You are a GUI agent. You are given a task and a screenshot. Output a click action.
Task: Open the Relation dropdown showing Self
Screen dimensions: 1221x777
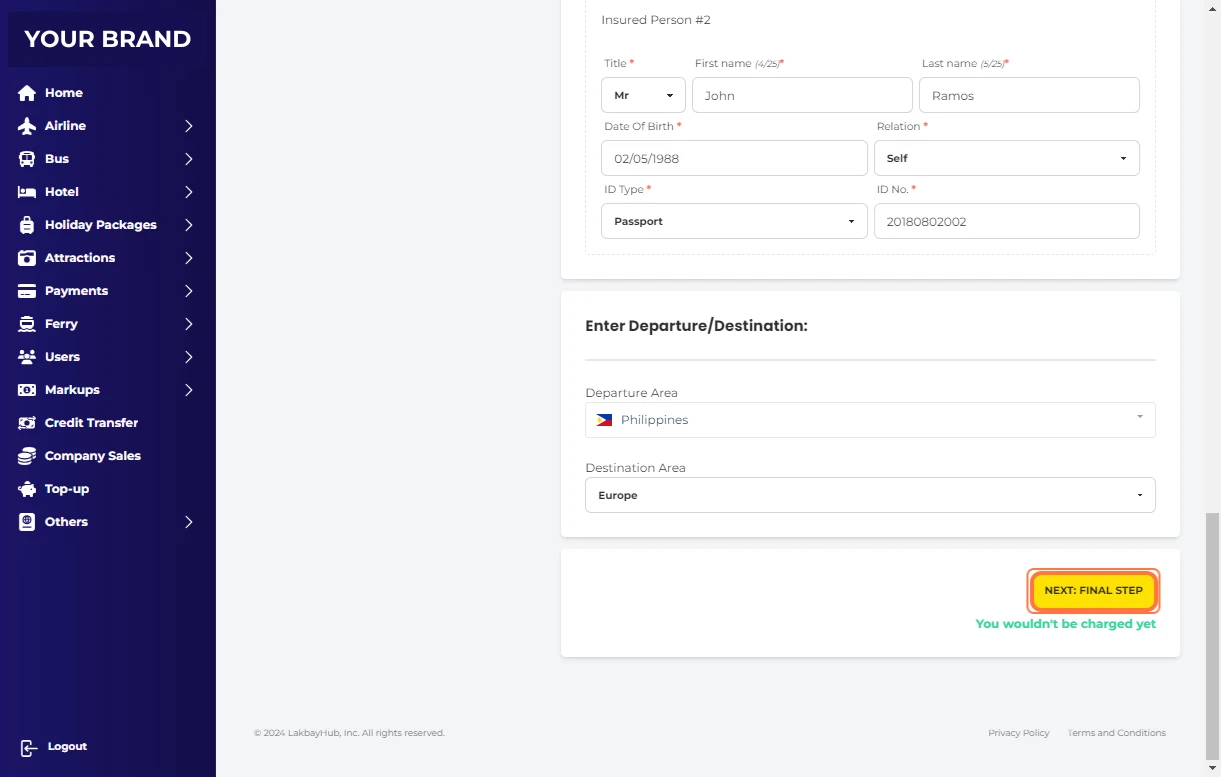1006,158
